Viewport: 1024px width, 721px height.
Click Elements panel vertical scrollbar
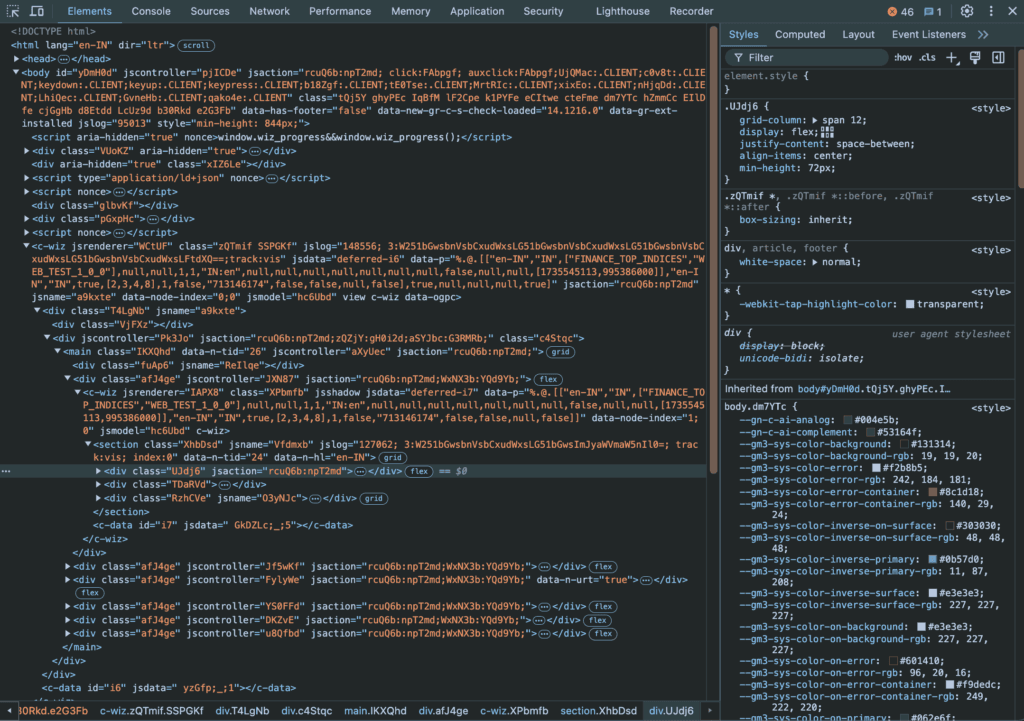713,248
